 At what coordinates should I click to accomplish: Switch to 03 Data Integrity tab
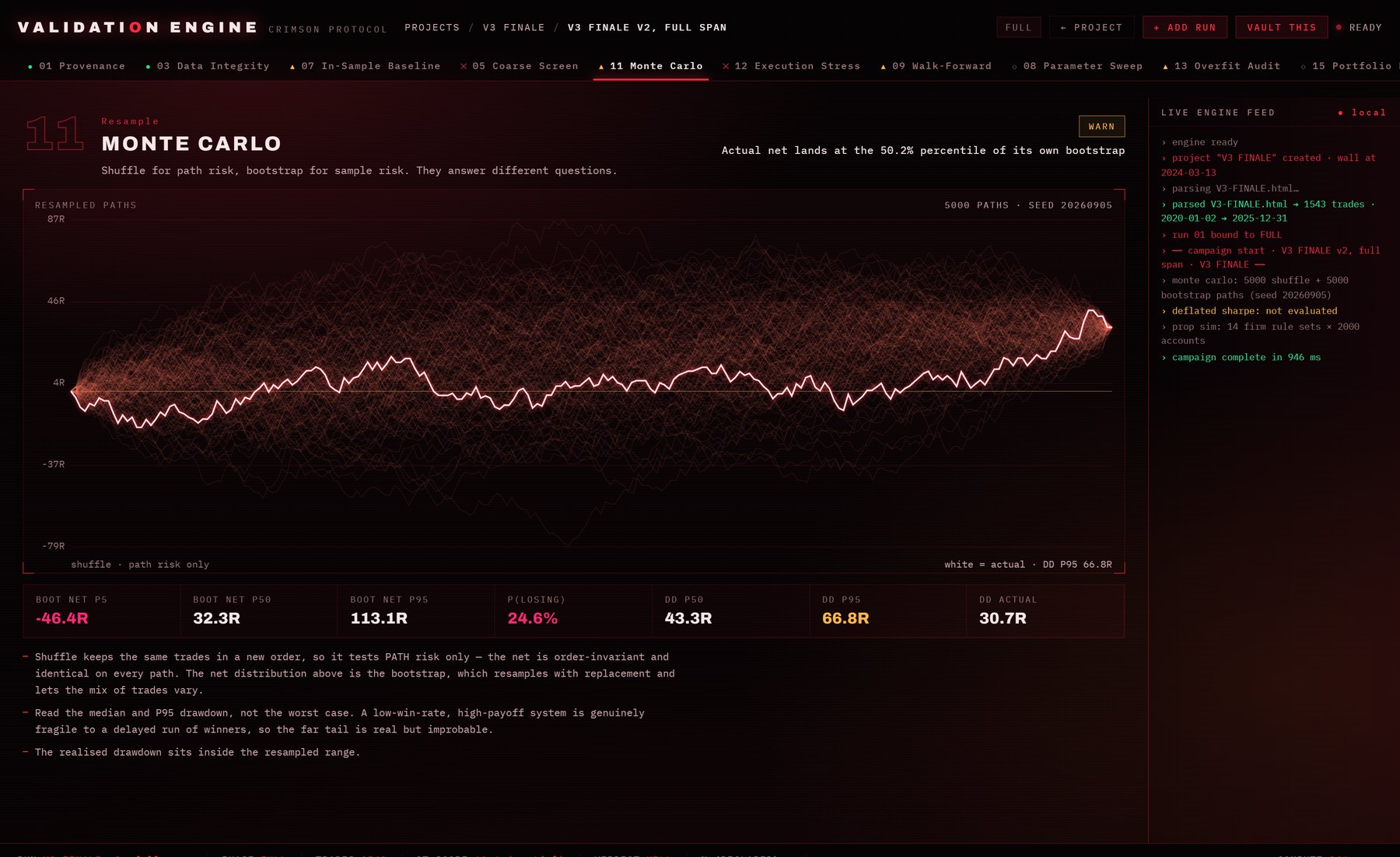click(207, 66)
